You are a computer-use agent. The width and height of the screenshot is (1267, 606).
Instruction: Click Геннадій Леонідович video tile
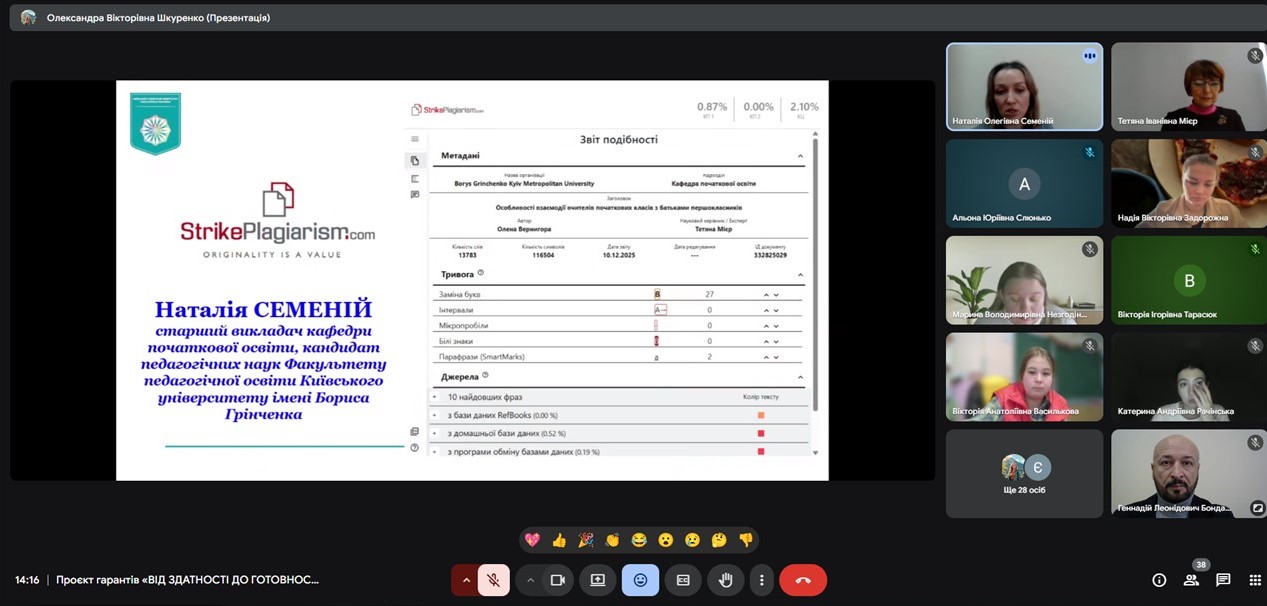(x=1189, y=474)
